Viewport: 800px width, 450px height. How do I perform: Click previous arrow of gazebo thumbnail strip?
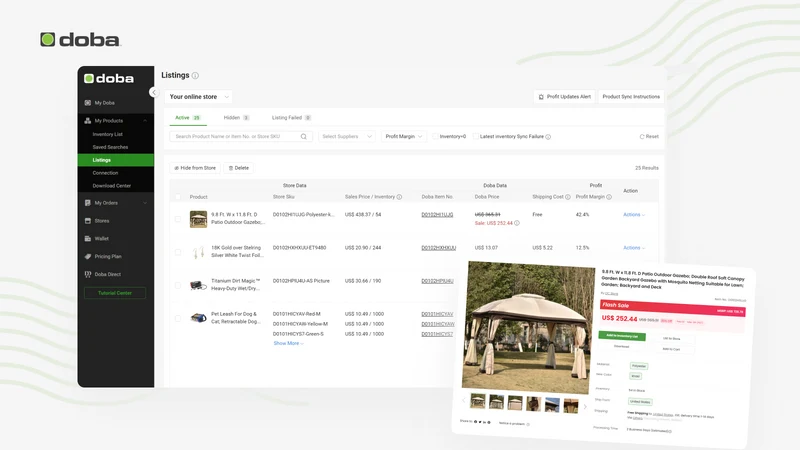(x=463, y=400)
